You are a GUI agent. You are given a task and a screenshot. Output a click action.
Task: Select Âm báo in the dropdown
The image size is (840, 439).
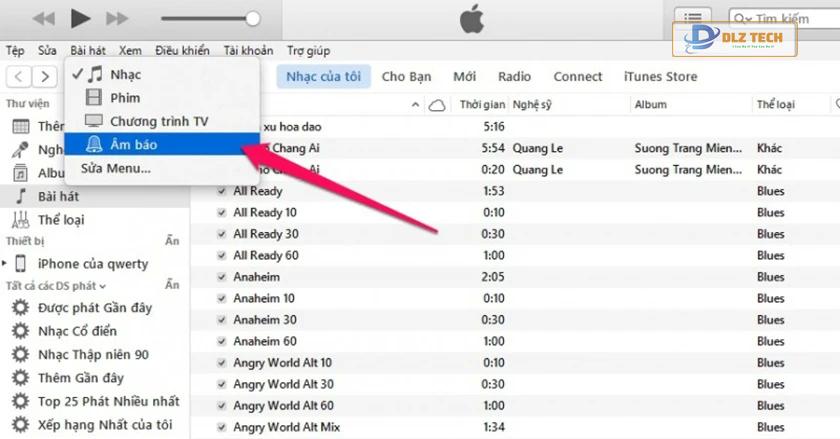[162, 144]
